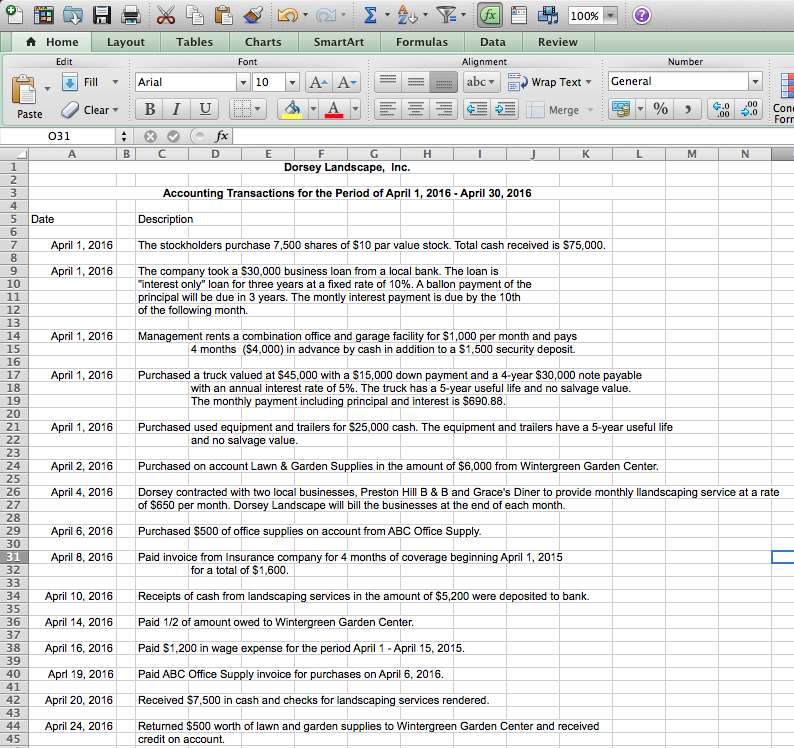Click the formula bar confirm checkmark
Screen dimensions: 794x748
[174, 136]
